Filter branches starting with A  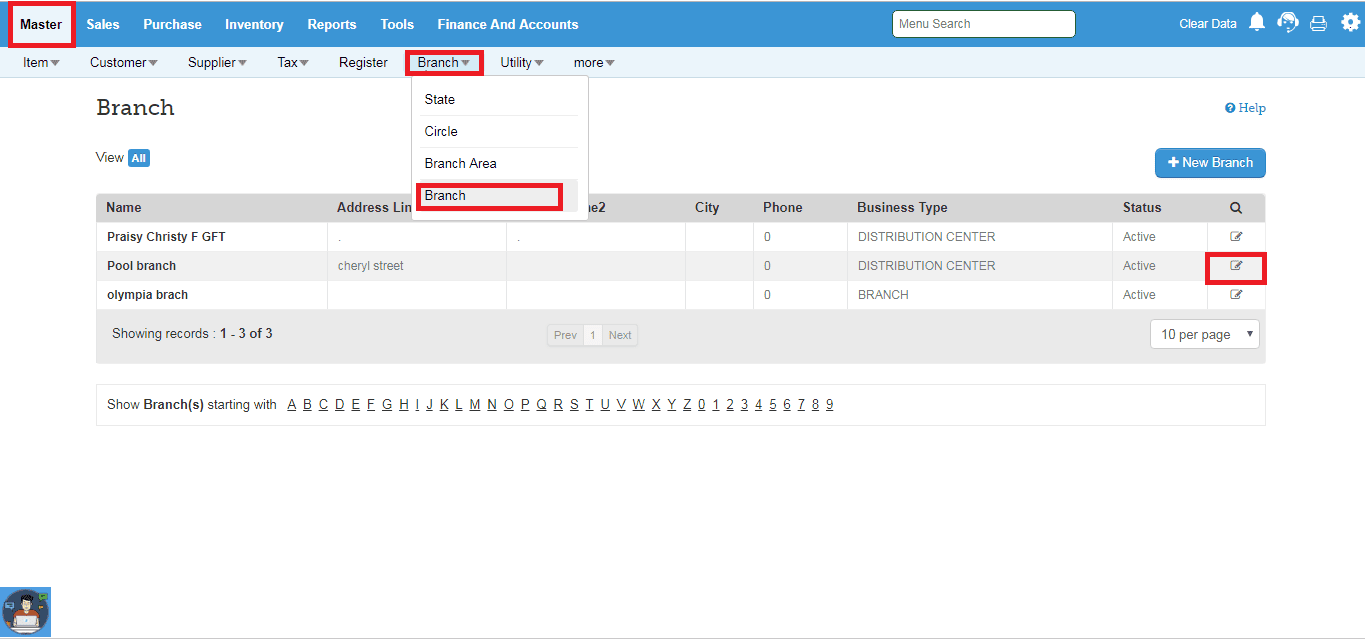[x=292, y=405]
